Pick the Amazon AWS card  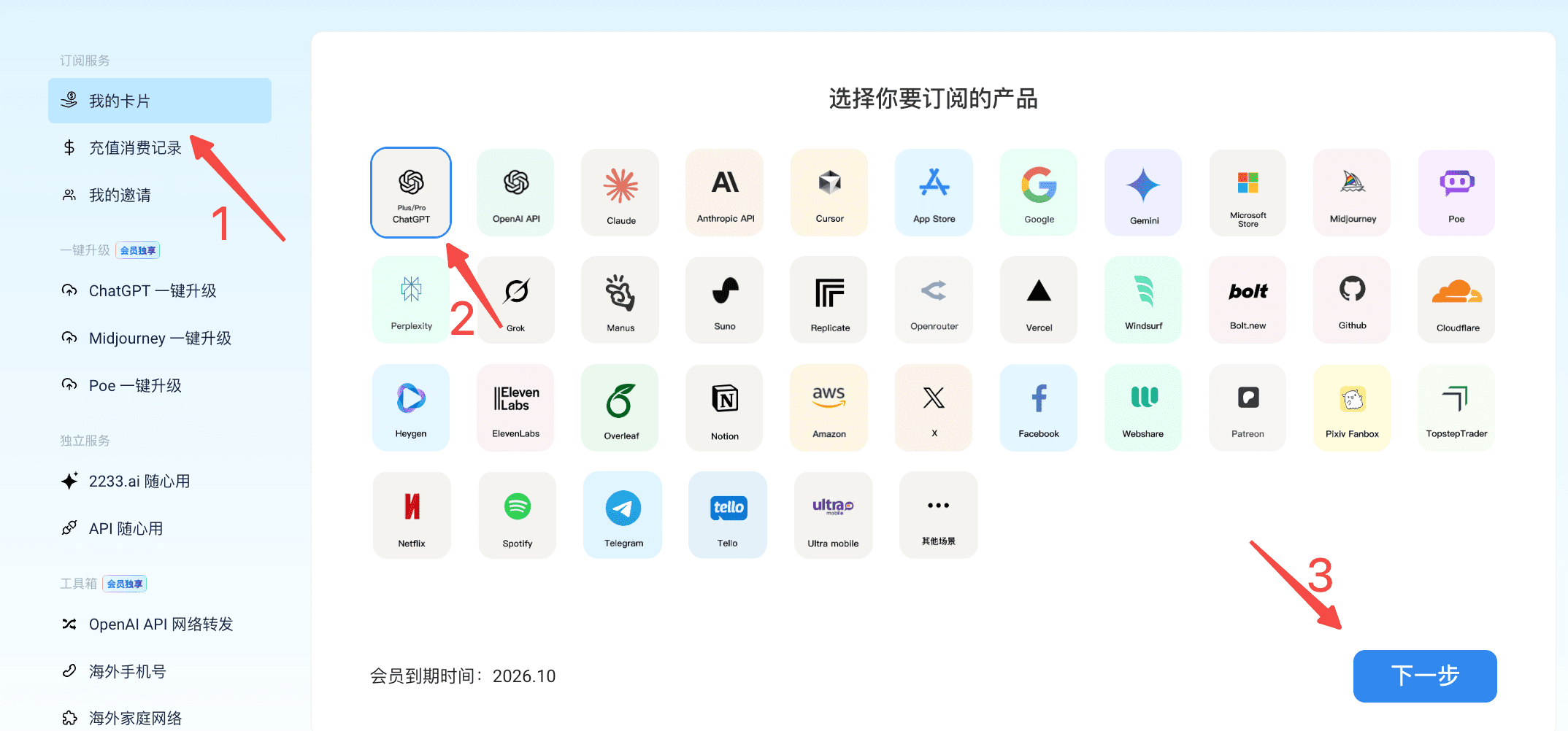(829, 408)
